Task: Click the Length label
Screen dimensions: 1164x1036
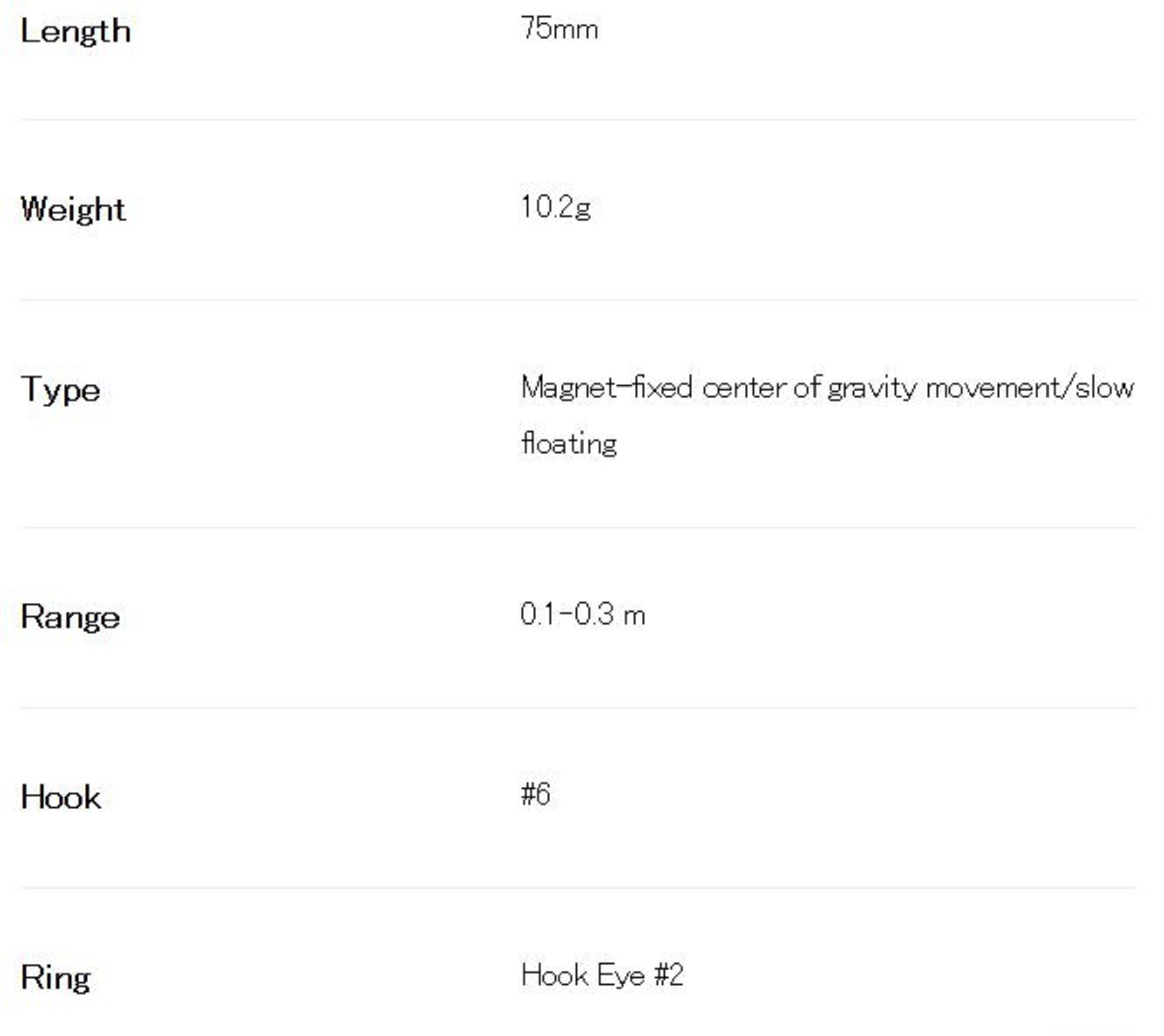Action: tap(75, 31)
